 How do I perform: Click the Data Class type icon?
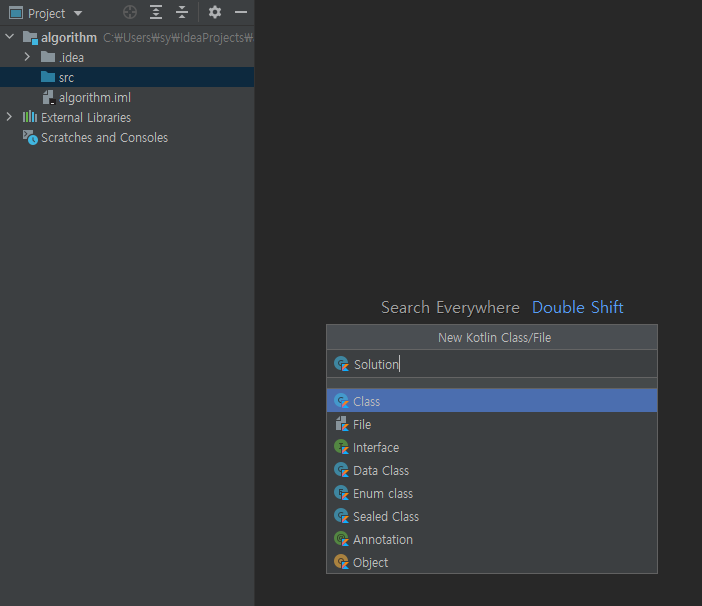[x=342, y=470]
